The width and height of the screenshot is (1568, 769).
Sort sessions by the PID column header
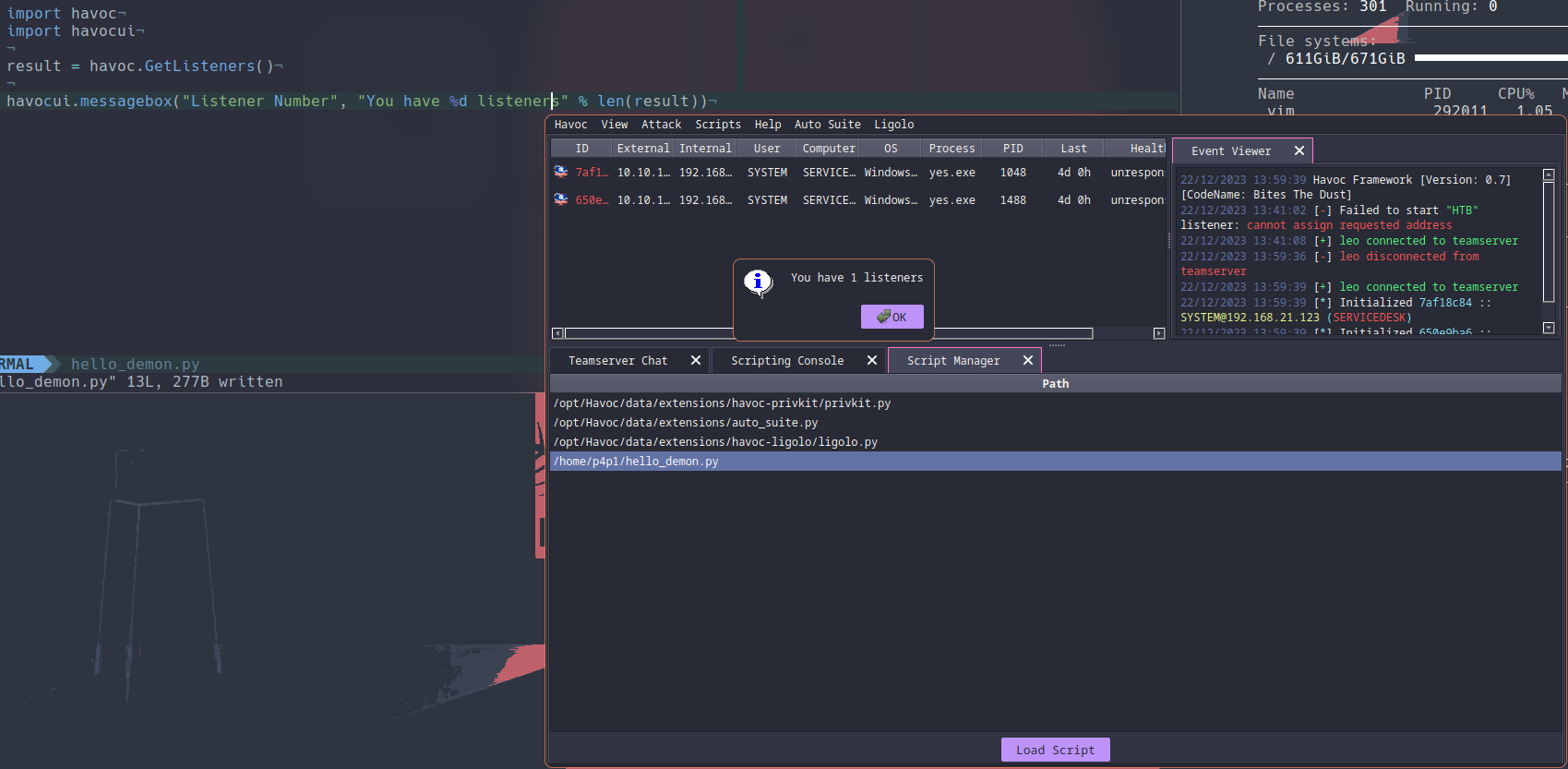pyautogui.click(x=1012, y=149)
